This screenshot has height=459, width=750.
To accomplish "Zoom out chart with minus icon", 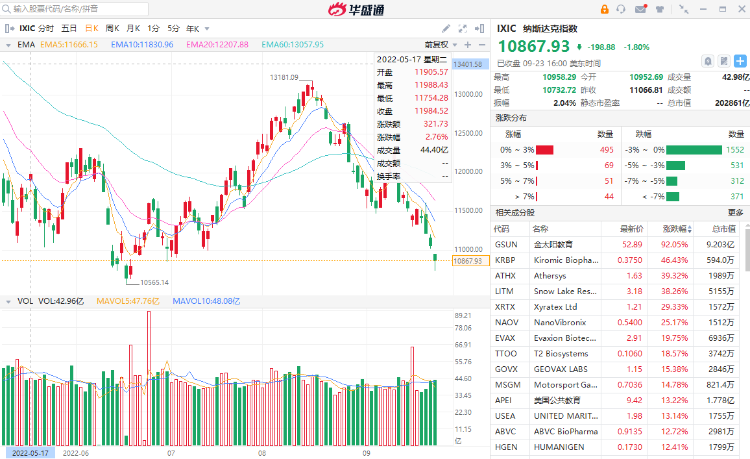I will [482, 45].
